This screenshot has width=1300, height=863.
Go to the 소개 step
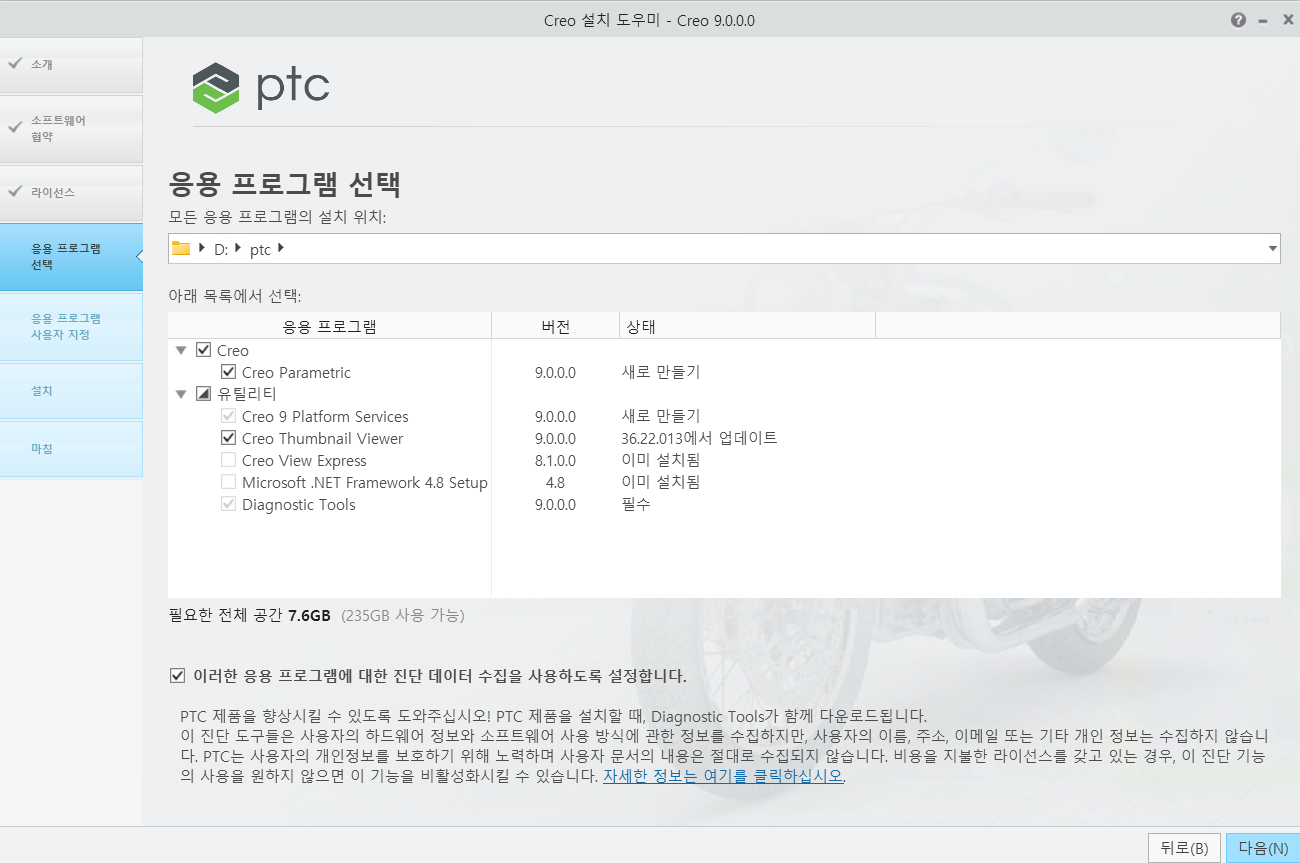pyautogui.click(x=71, y=65)
